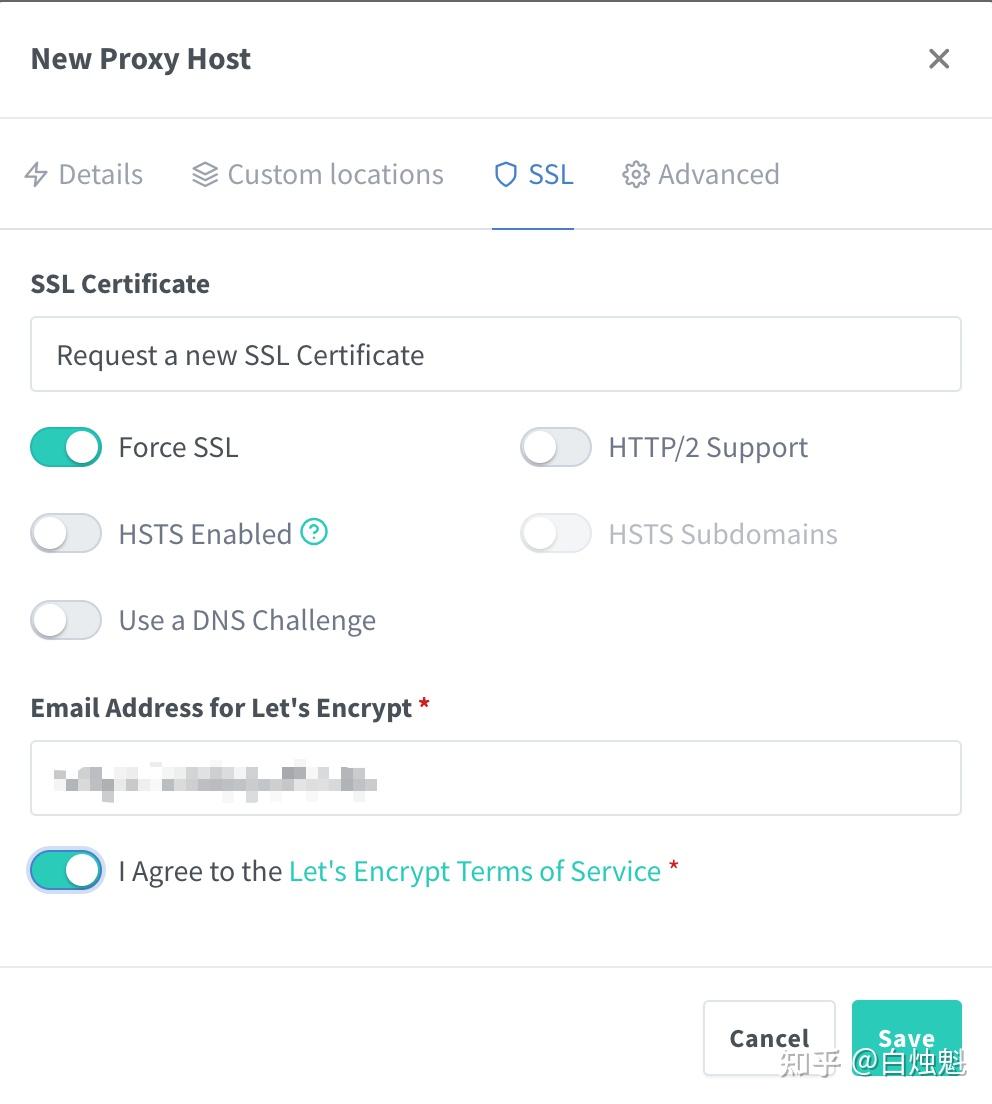The height and width of the screenshot is (1104, 992).
Task: Disable the Force SSL toggle
Action: pyautogui.click(x=65, y=447)
